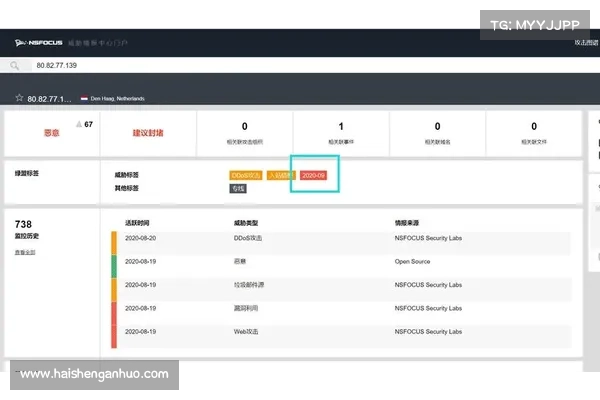Click the dark 专线 tag
The width and height of the screenshot is (600, 400).
pos(238,188)
